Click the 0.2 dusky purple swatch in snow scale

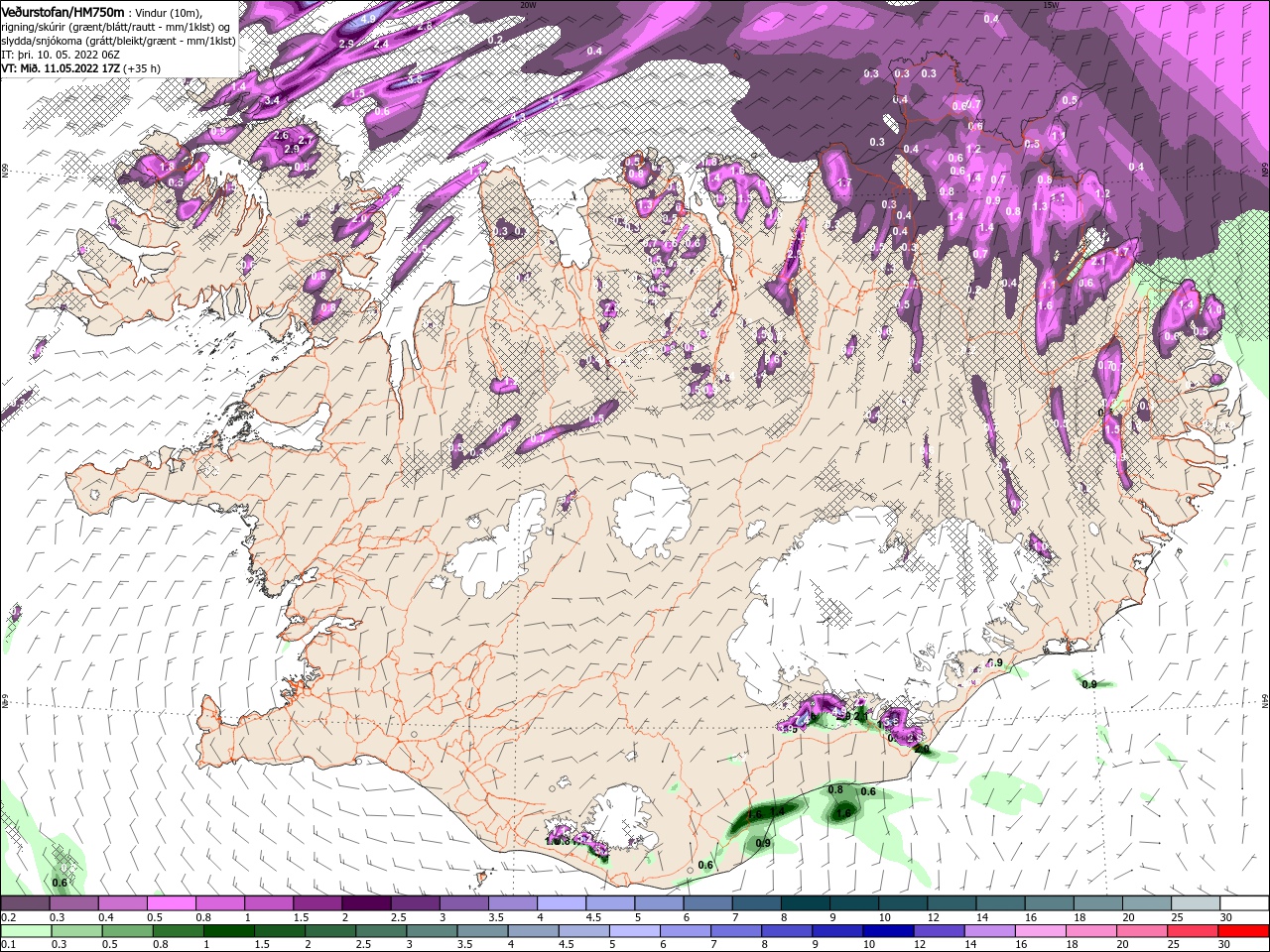(25, 903)
